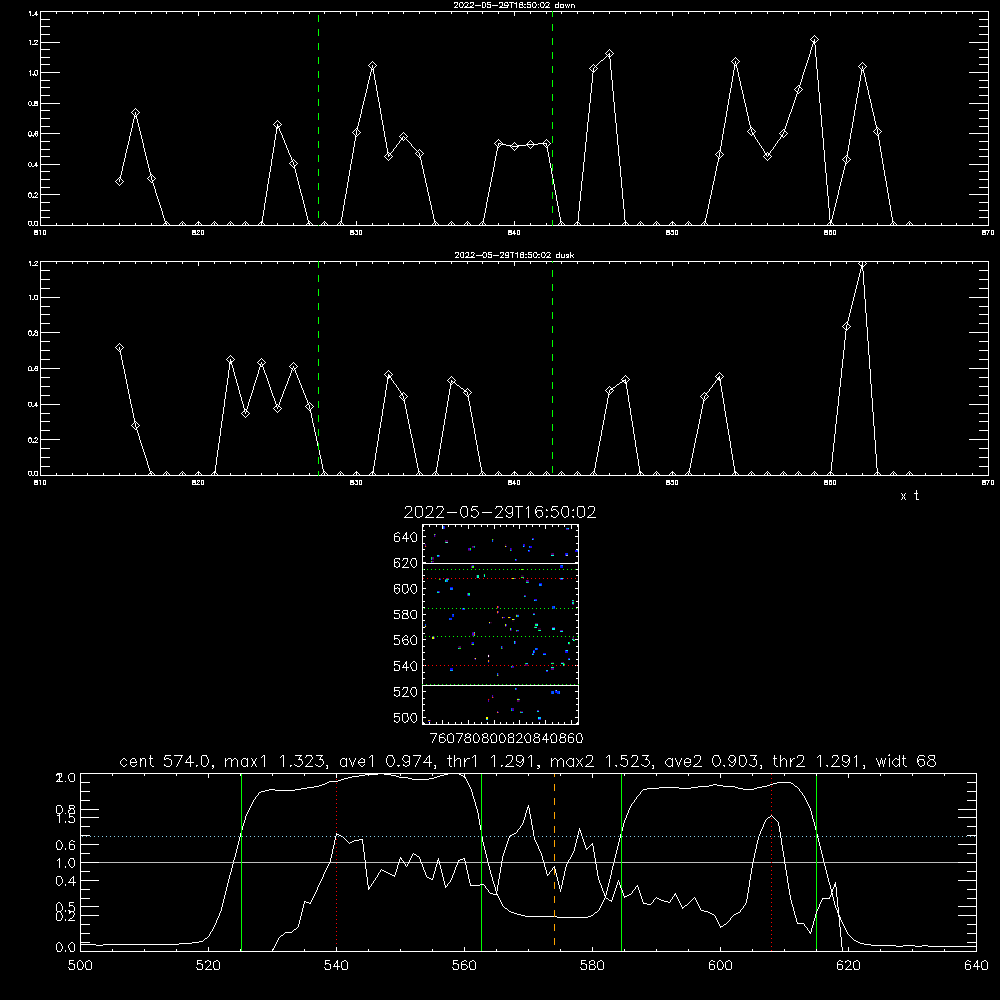1000x1000 pixels.
Task: Click '580' on the bottom profile plot x-axis
Action: pyautogui.click(x=592, y=966)
